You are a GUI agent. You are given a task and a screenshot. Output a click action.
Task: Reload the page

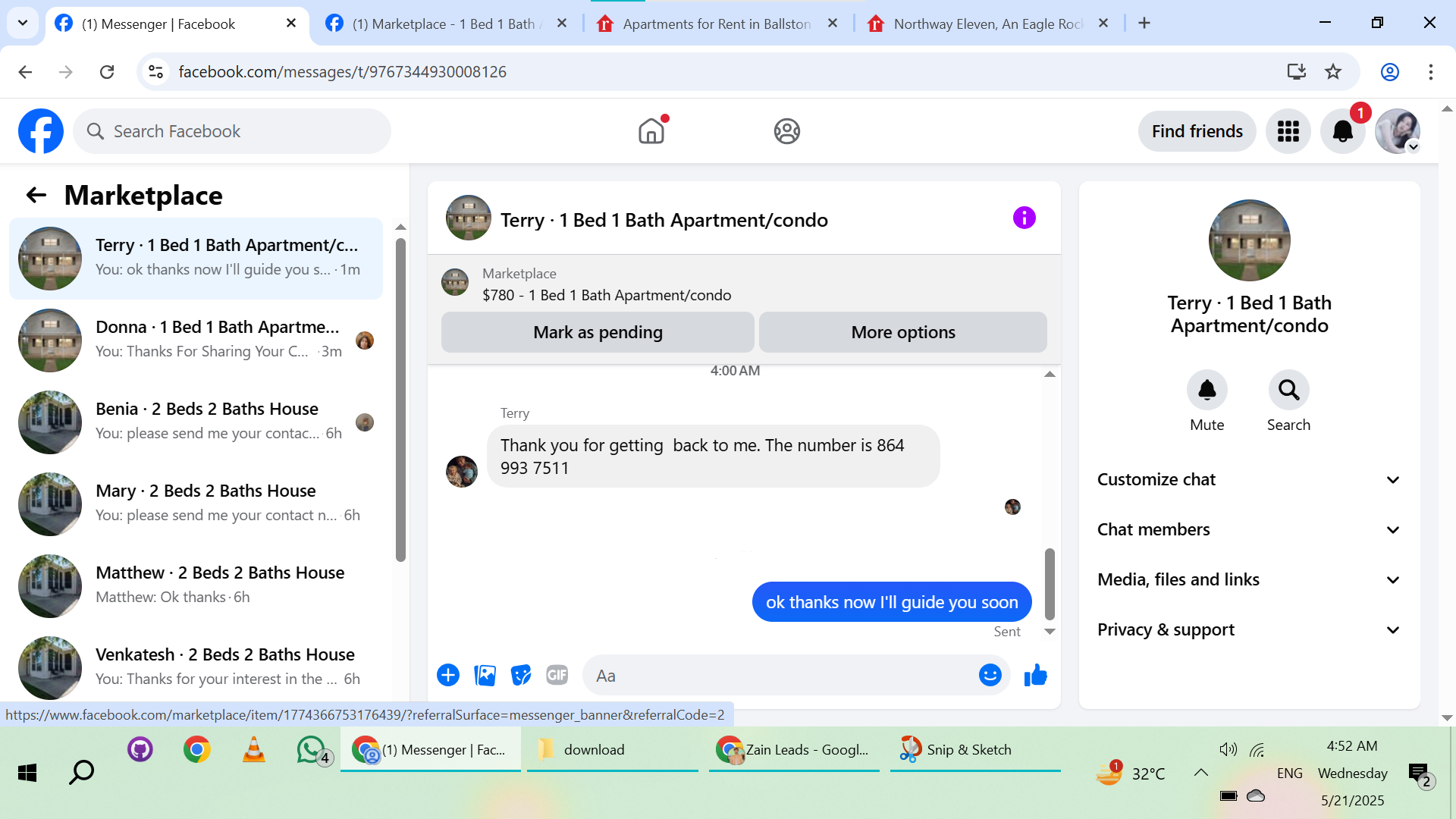click(x=107, y=72)
